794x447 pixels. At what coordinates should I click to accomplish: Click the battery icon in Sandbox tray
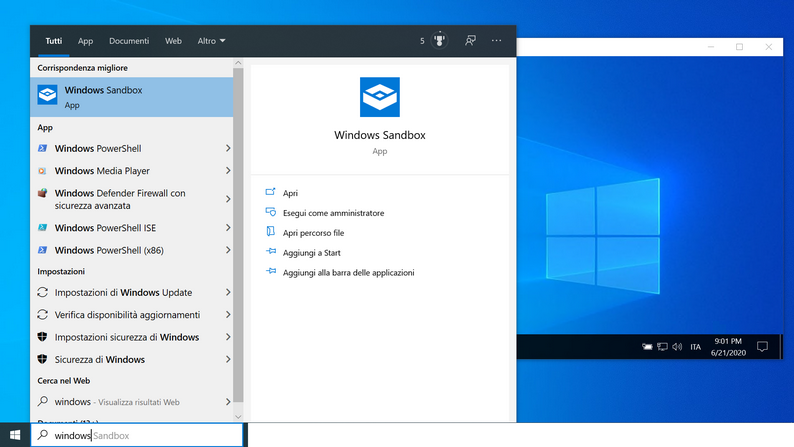647,347
